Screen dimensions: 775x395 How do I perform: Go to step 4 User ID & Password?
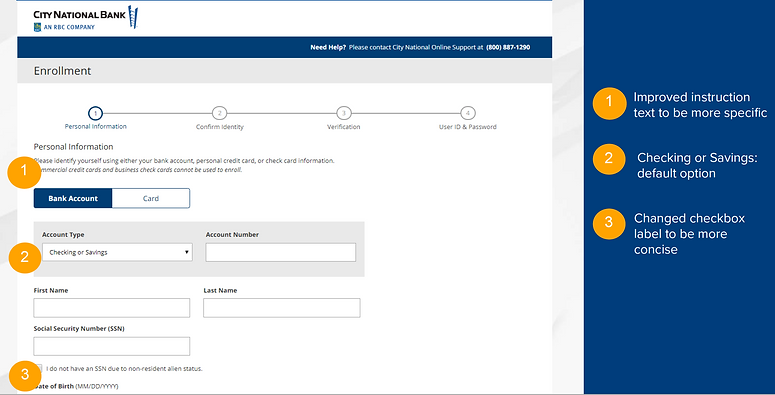click(468, 119)
